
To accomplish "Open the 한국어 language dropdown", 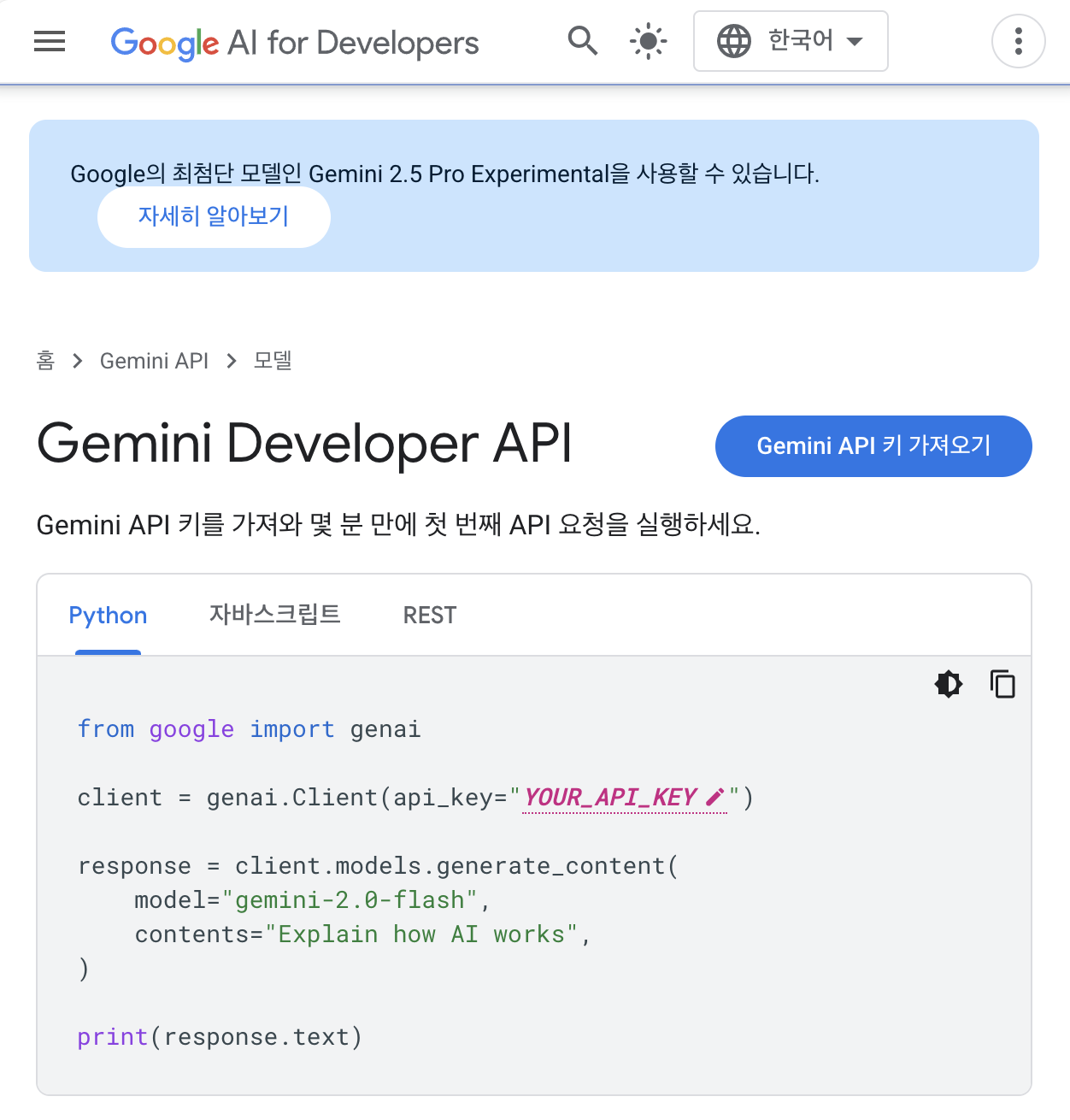I will coord(791,41).
